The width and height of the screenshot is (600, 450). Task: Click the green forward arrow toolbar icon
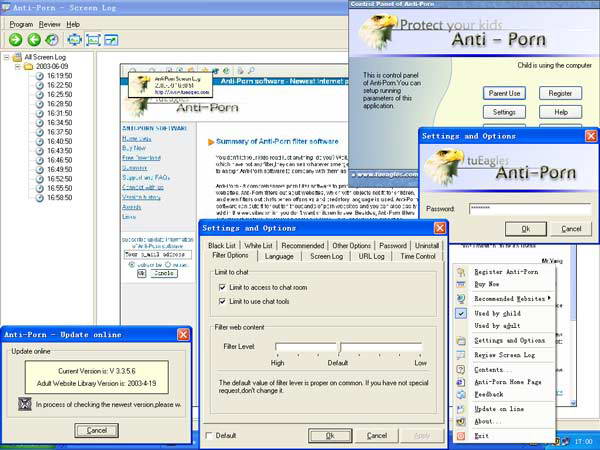[16, 39]
